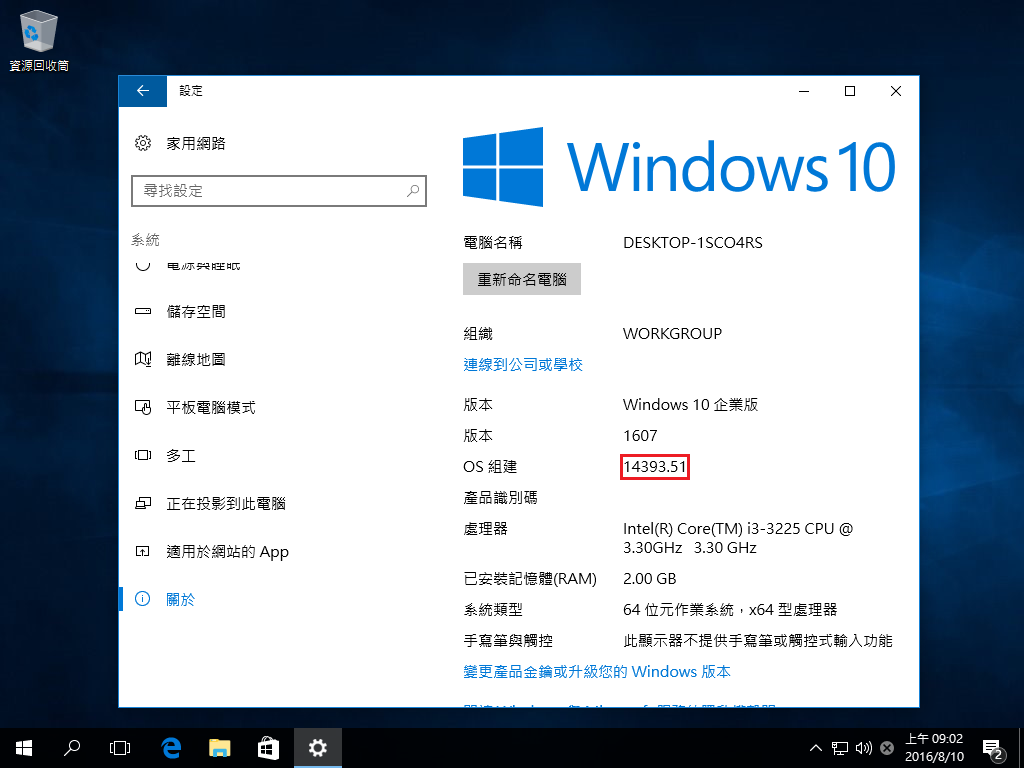Launch Microsoft Edge from the taskbar
Image resolution: width=1024 pixels, height=768 pixels.
(x=170, y=748)
